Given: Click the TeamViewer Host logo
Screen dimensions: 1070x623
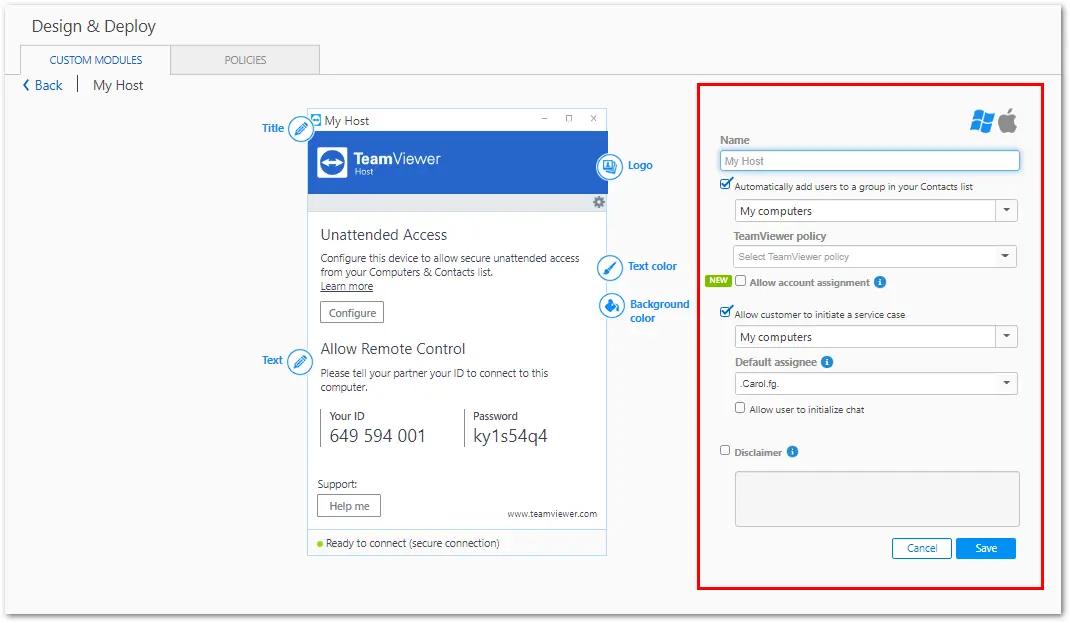Looking at the screenshot, I should 379,162.
